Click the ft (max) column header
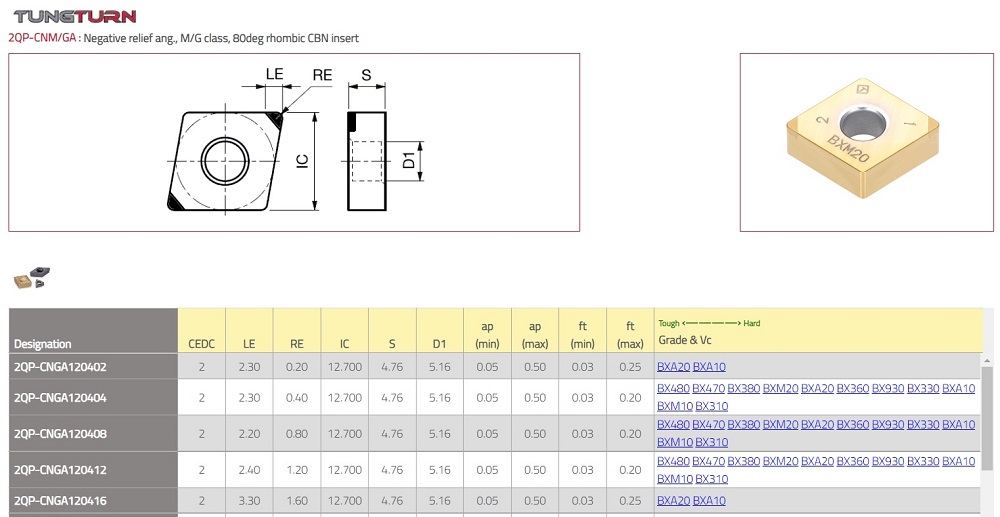Viewport: 1000px width, 517px height. (630, 331)
